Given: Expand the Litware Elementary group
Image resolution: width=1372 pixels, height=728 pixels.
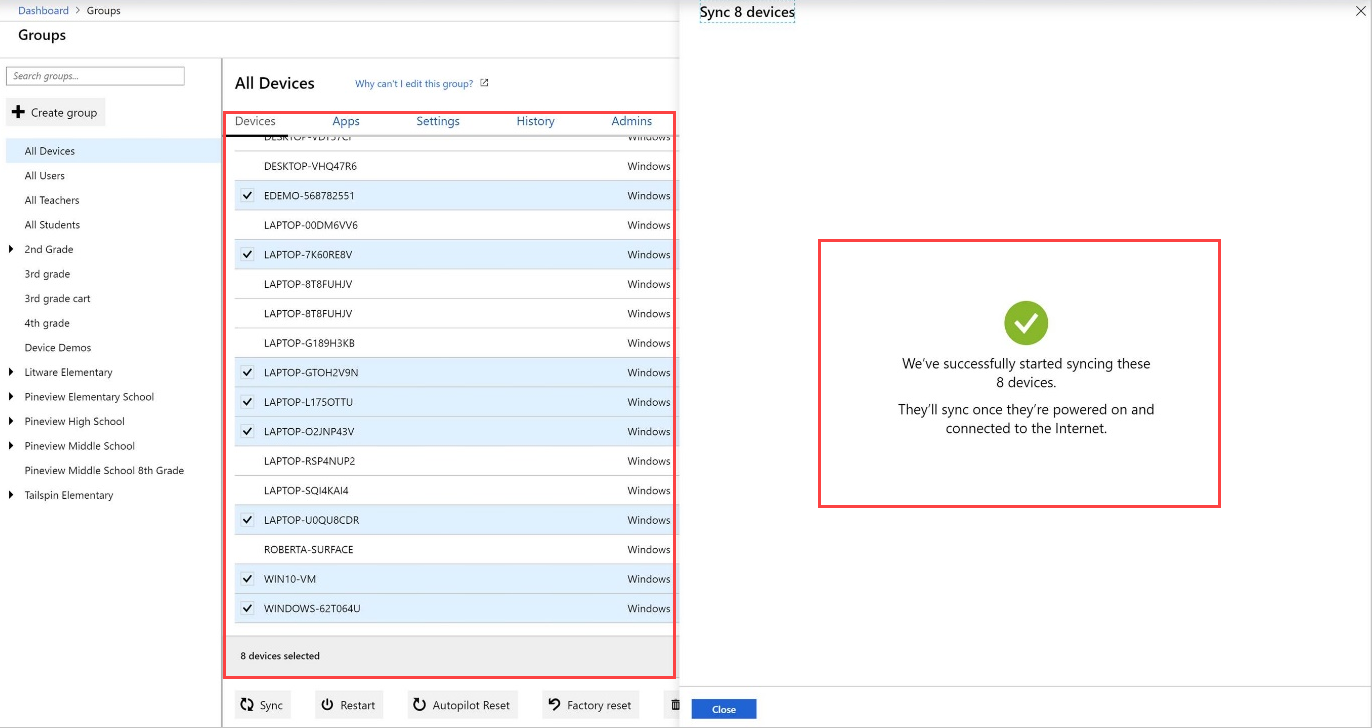Looking at the screenshot, I should [x=11, y=372].
